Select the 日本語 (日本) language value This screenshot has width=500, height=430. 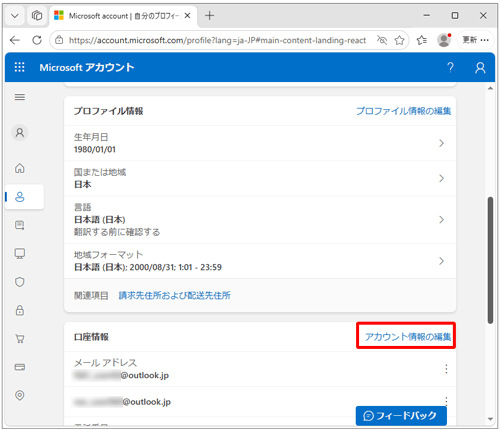click(99, 220)
